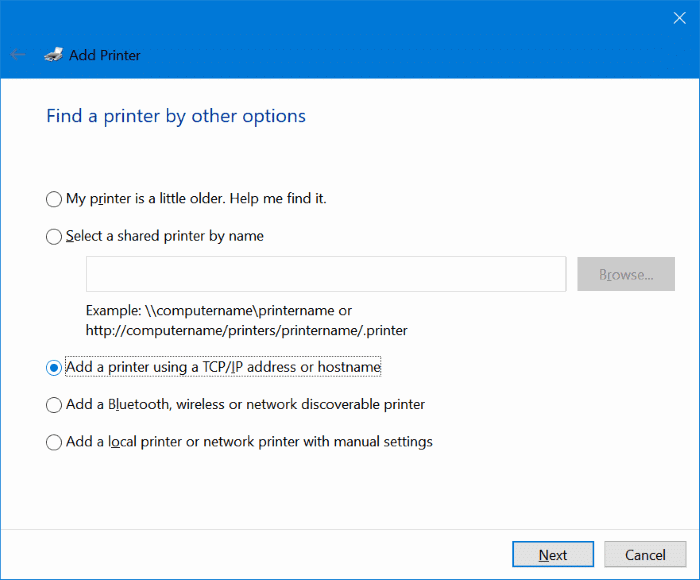The image size is (700, 580).
Task: Click the 'Add Printer' window title text
Action: [x=105, y=55]
